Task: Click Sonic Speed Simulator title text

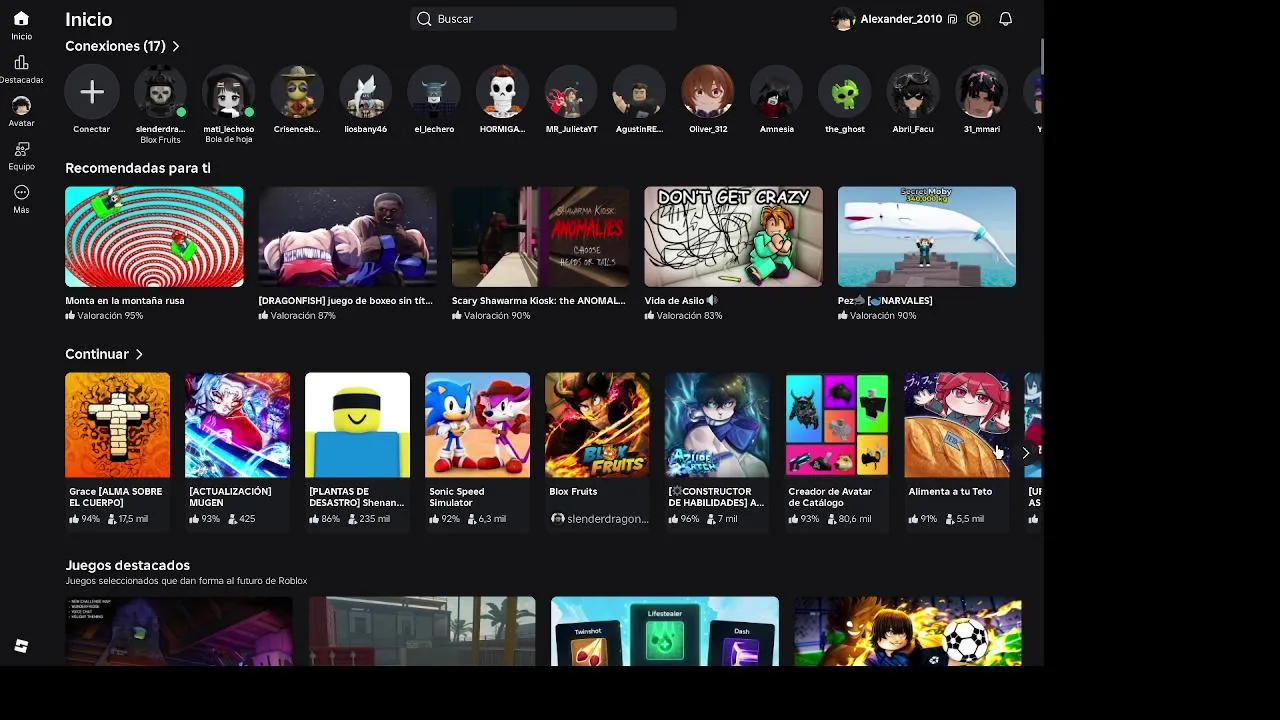Action: [x=457, y=497]
